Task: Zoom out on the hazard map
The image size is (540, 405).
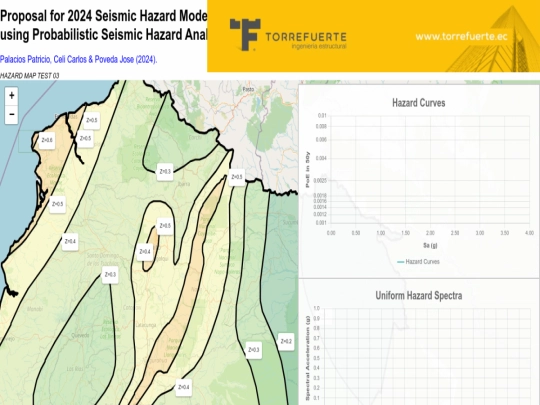Action: 11,114
